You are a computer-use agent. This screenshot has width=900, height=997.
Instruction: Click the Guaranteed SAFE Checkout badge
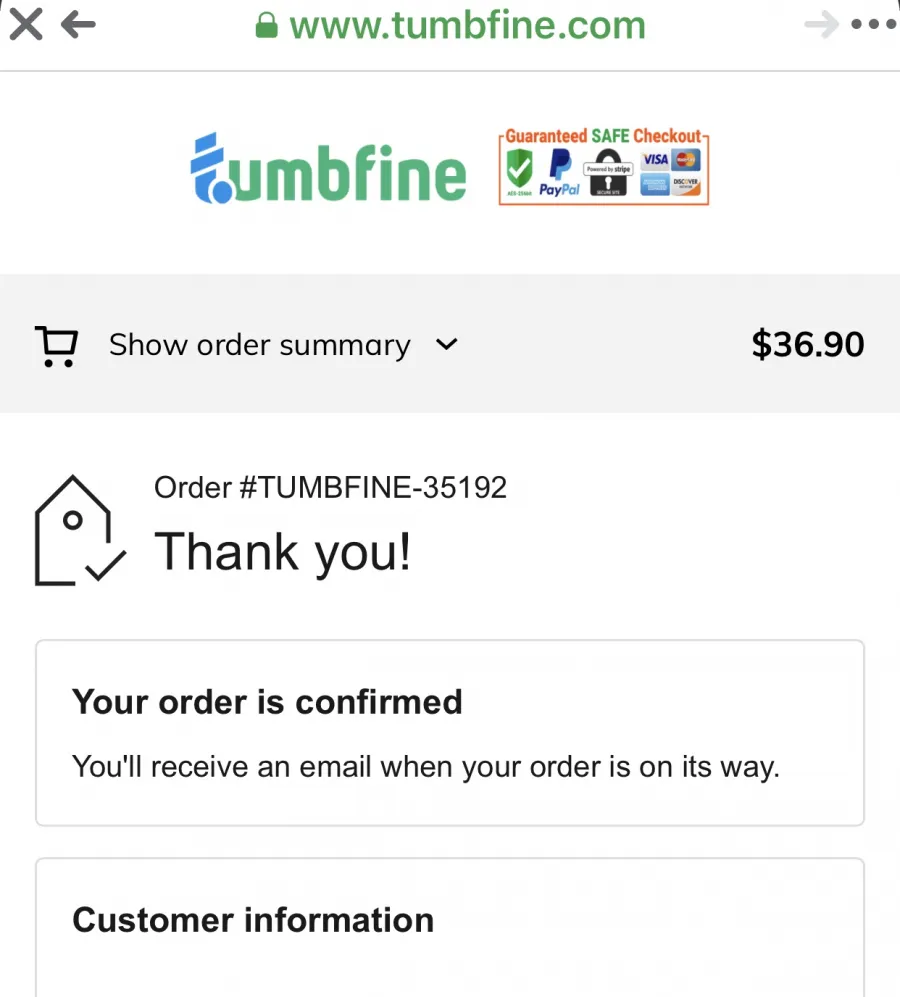coord(604,167)
